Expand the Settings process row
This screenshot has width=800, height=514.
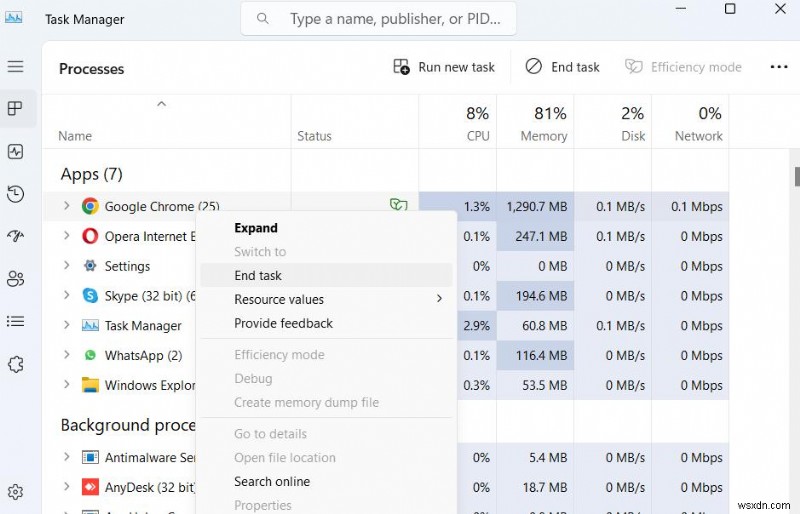point(66,265)
